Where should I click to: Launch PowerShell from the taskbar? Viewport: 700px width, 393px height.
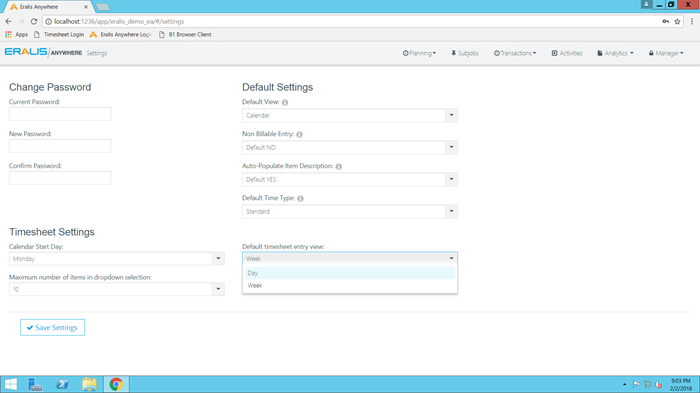62,384
